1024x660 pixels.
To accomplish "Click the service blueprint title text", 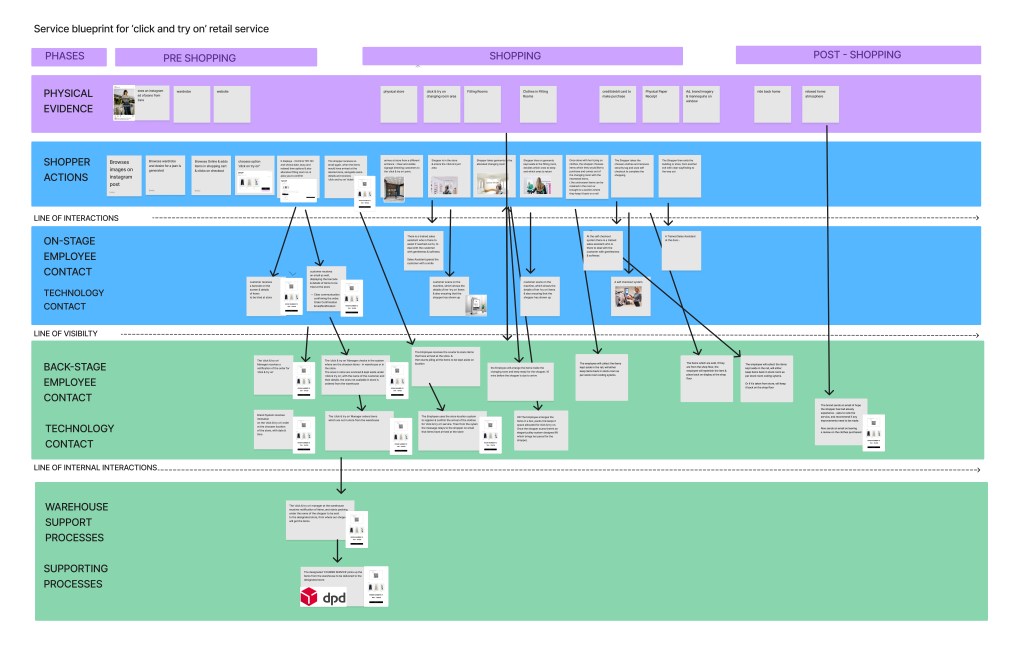I will [151, 29].
